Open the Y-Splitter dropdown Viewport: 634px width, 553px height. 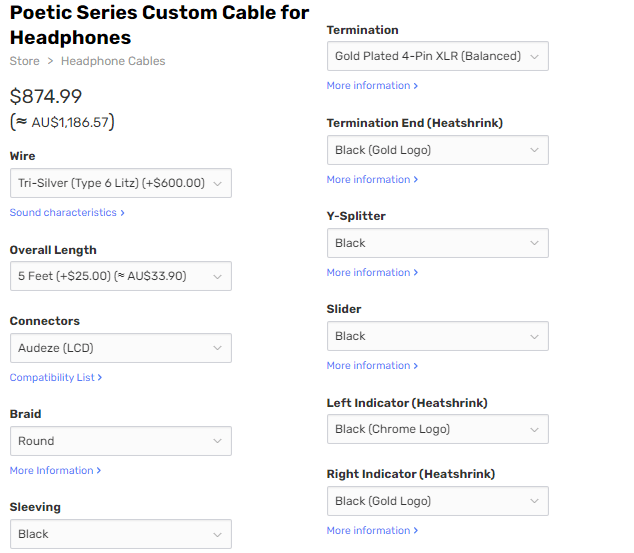coord(437,243)
